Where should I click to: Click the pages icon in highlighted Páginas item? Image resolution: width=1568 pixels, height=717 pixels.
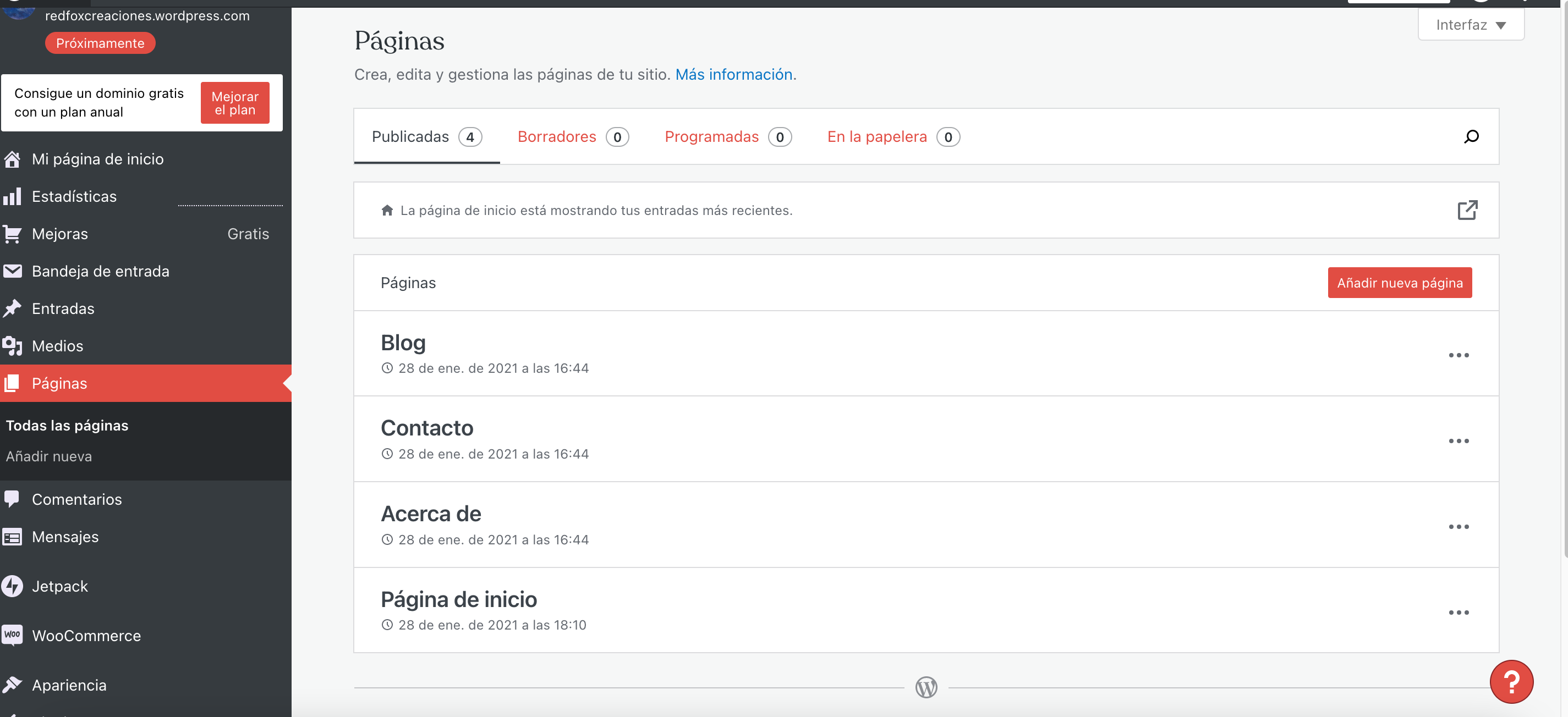pyautogui.click(x=12, y=383)
